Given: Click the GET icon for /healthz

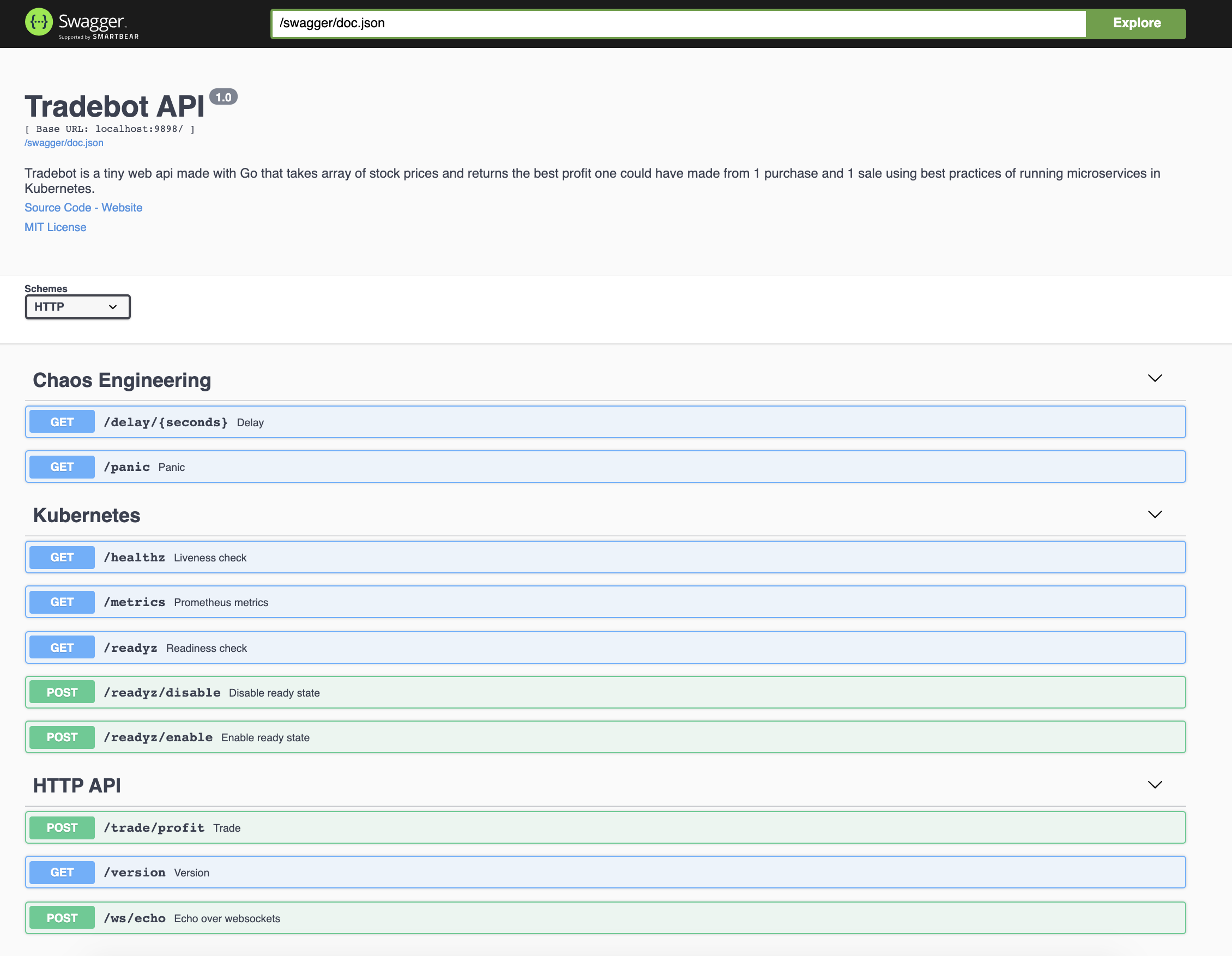Looking at the screenshot, I should (62, 557).
